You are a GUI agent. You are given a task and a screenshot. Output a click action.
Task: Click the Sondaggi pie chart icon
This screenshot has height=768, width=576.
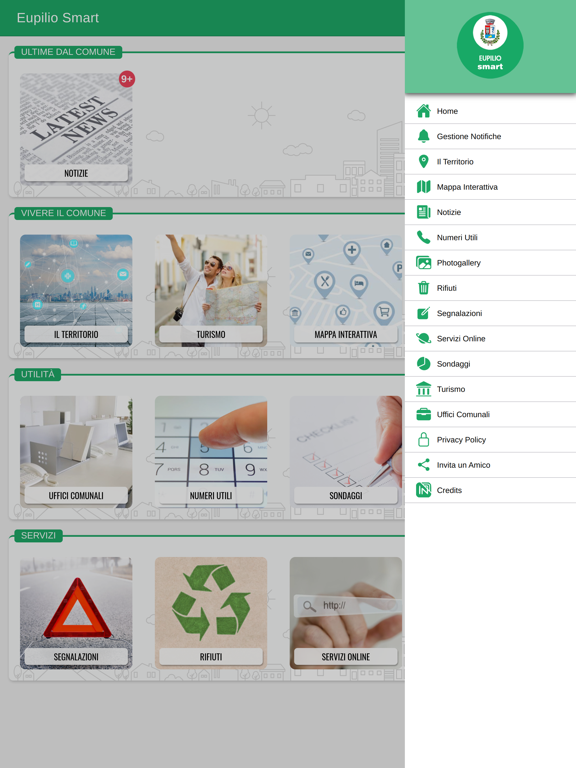(x=423, y=364)
